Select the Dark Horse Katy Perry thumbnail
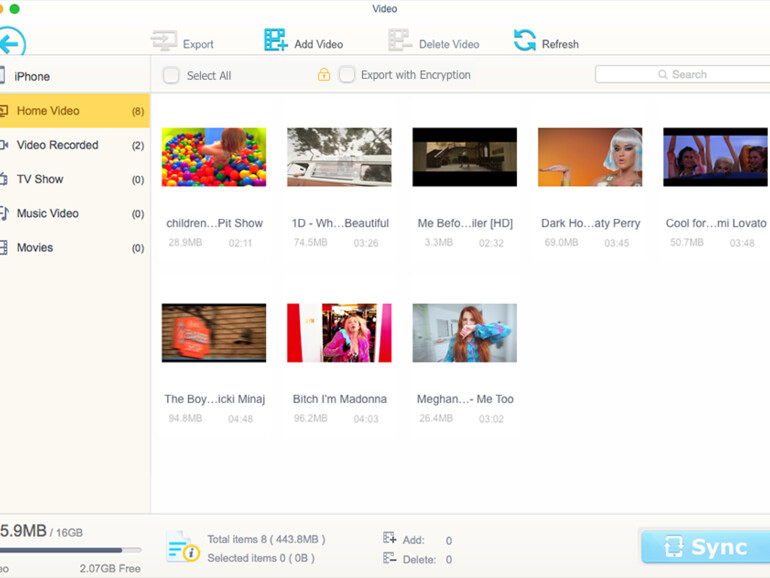 coord(590,157)
